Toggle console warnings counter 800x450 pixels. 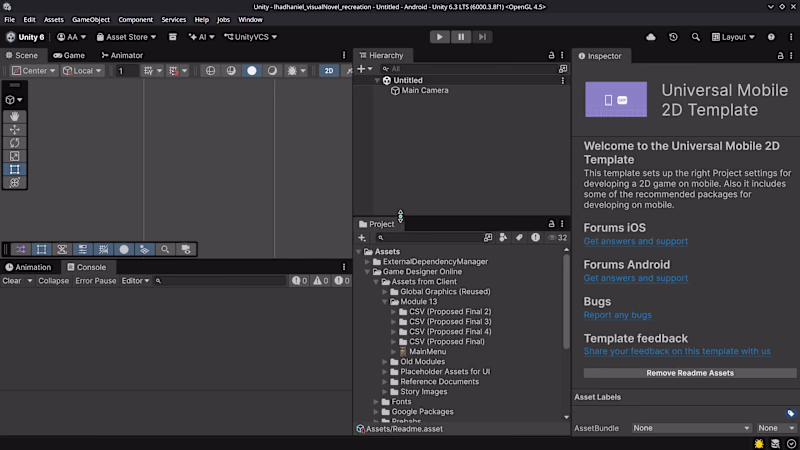pos(320,281)
